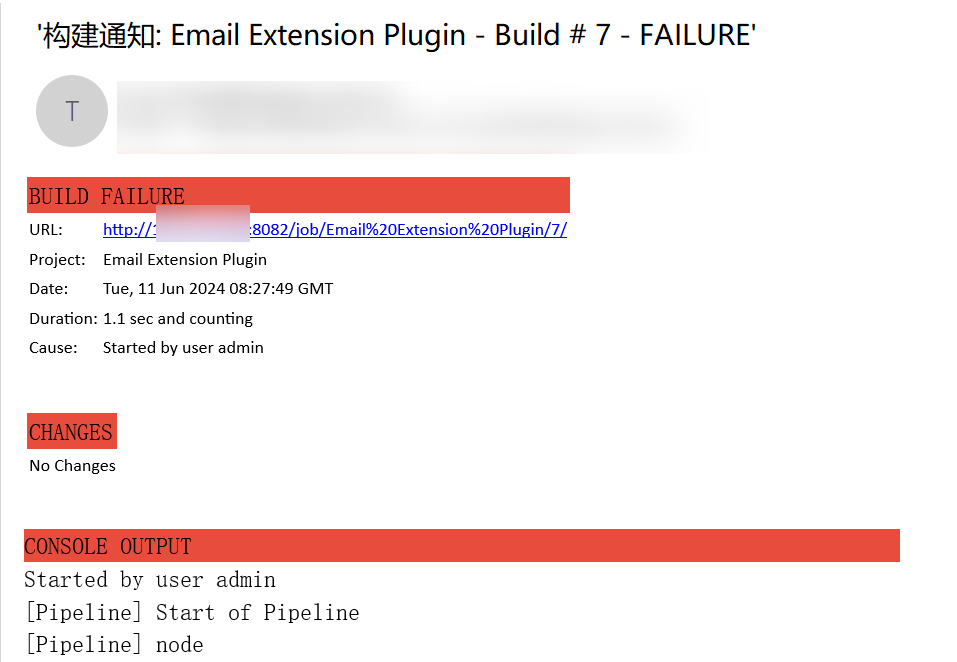Screen dimensions: 957x662
Task: Click the "URL:" field label
Action: [x=46, y=230]
